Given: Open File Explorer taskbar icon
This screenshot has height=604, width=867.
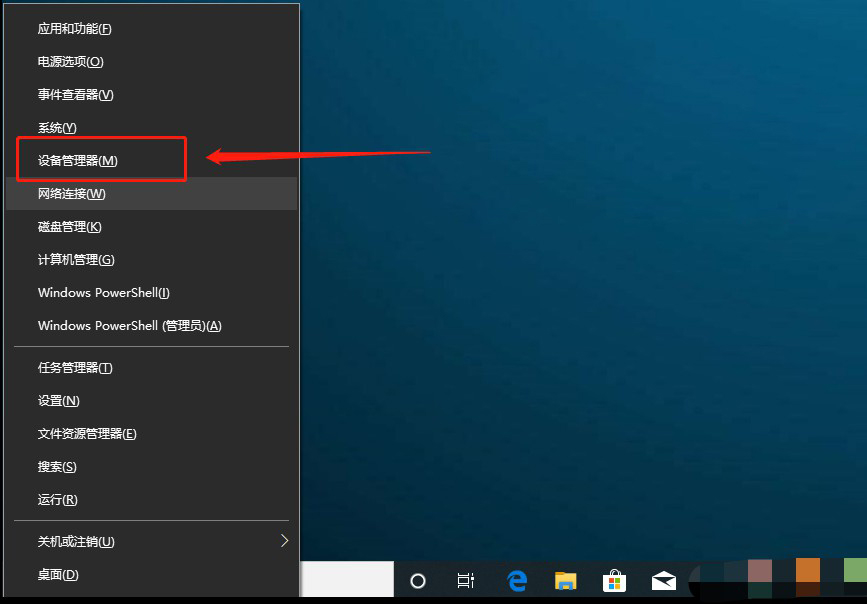Looking at the screenshot, I should click(x=566, y=581).
